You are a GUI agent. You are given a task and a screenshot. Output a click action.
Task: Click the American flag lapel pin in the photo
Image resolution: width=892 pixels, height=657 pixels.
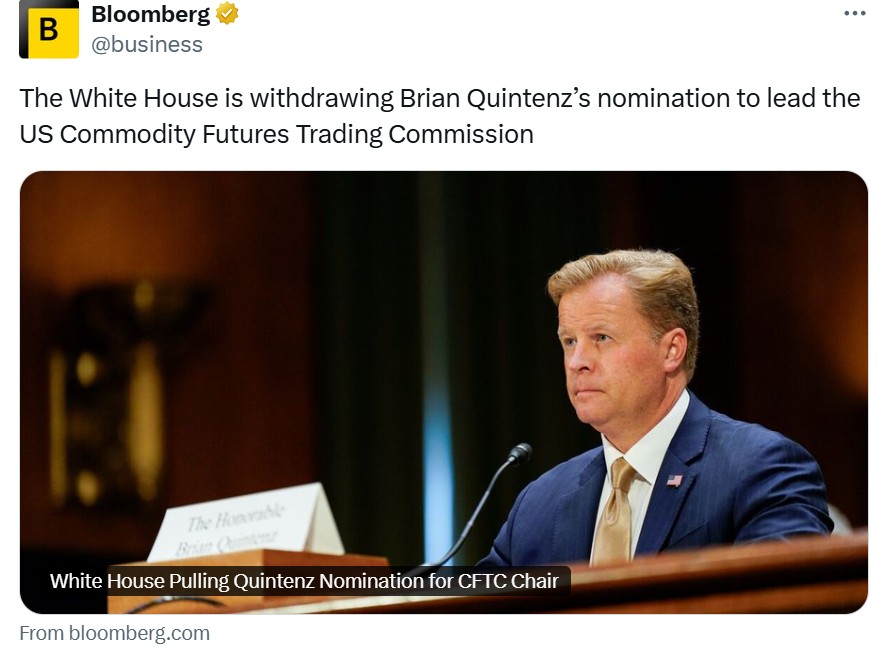point(674,480)
